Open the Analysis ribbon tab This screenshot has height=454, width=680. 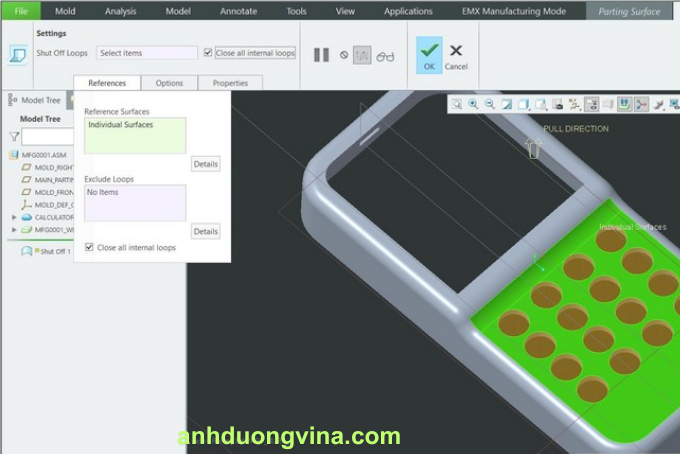[x=120, y=11]
